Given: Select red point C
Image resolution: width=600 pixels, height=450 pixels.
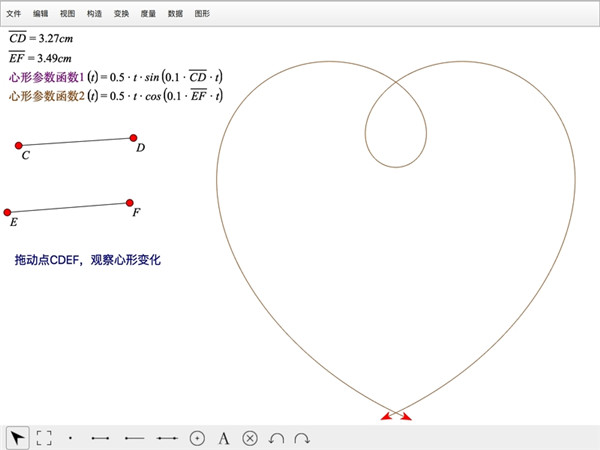Looking at the screenshot, I should [x=18, y=145].
